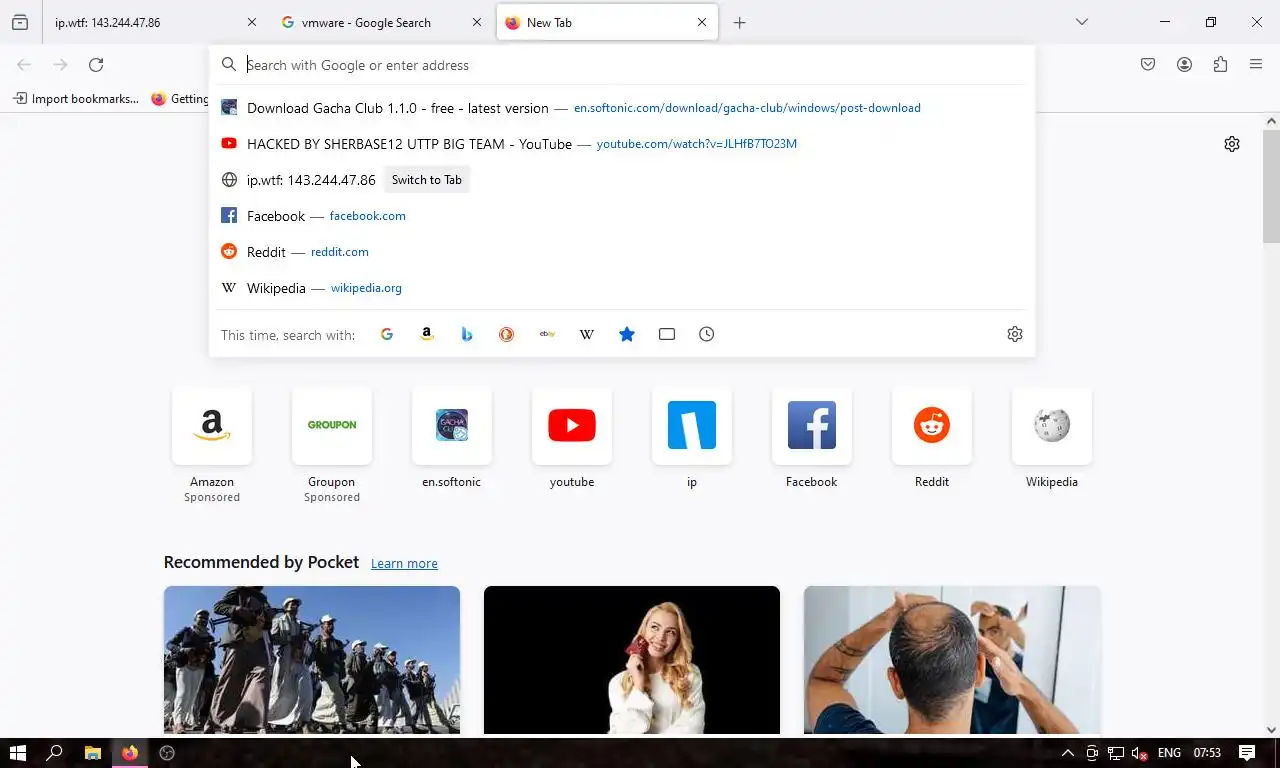Search this time with DuckDuckGo icon
Image resolution: width=1280 pixels, height=768 pixels.
tap(507, 334)
